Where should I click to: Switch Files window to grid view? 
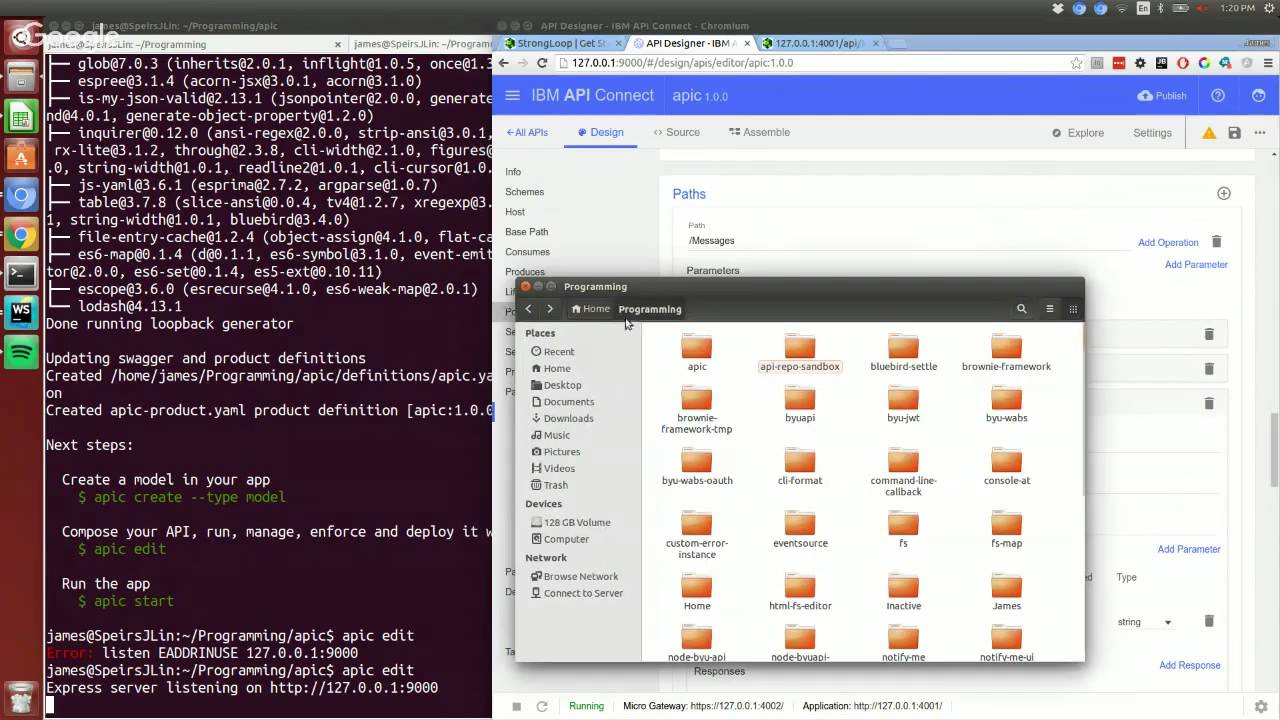click(1073, 309)
